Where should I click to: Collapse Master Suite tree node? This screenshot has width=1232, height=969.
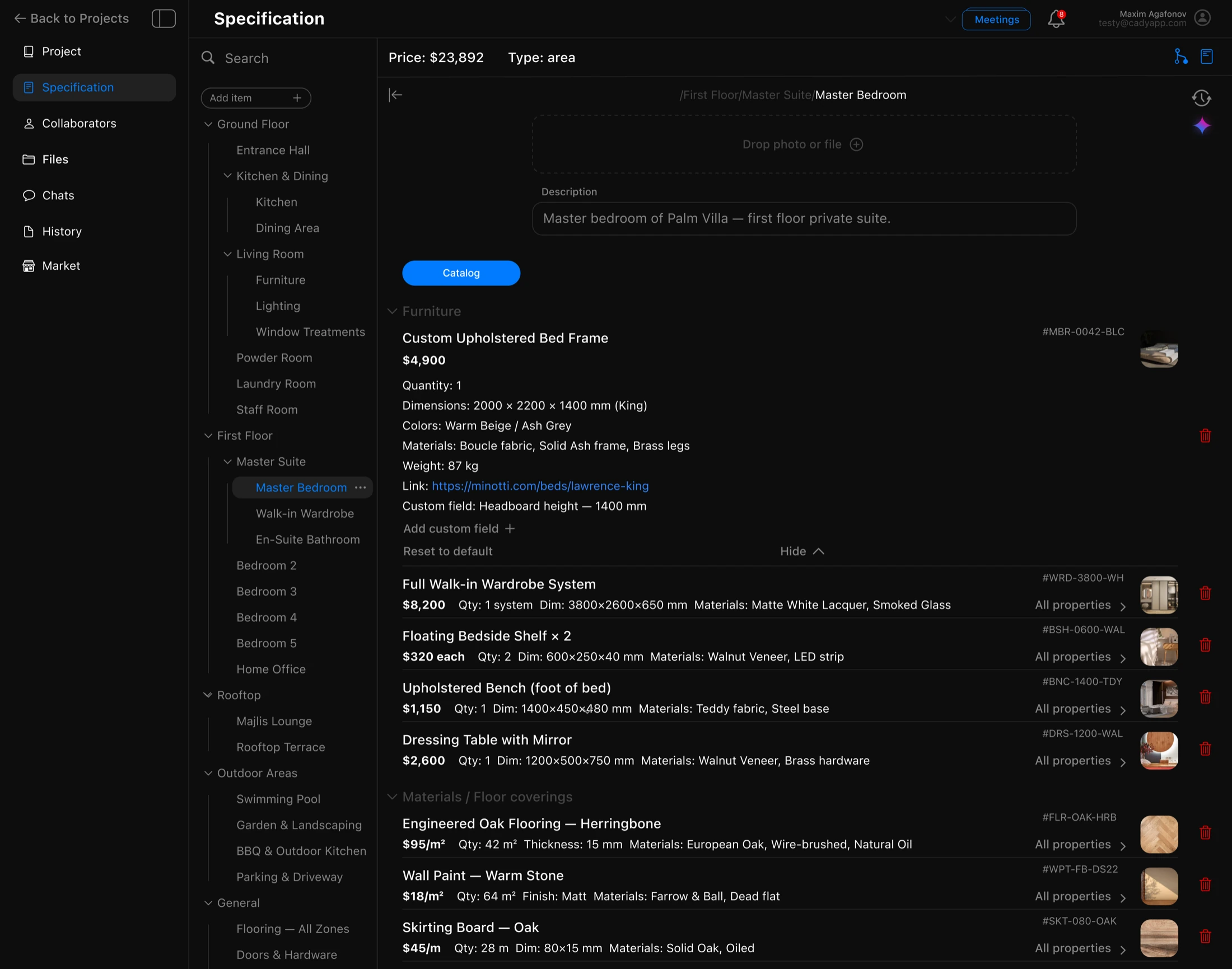pyautogui.click(x=227, y=462)
